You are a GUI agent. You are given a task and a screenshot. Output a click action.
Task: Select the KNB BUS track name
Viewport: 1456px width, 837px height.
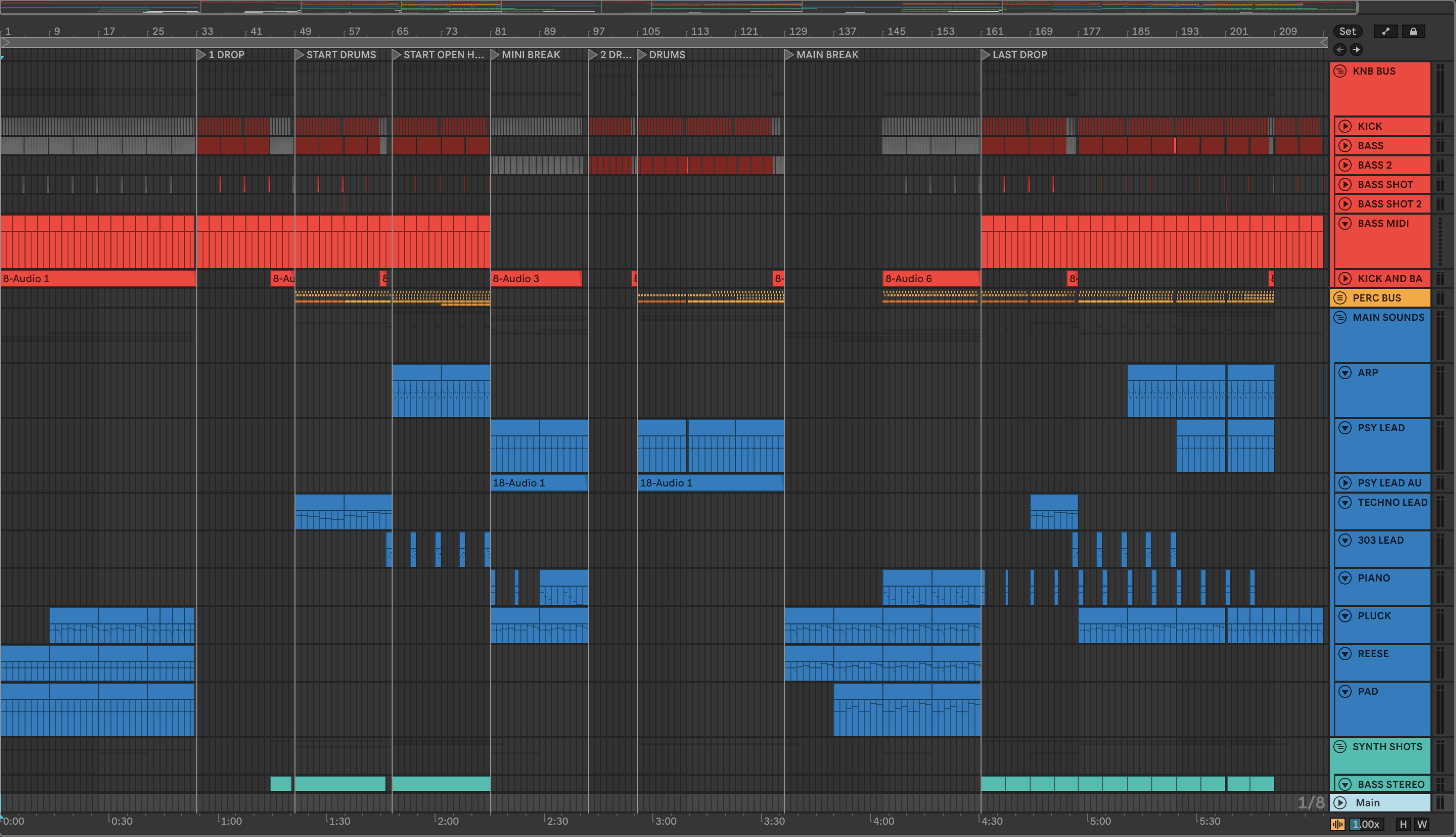point(1374,72)
